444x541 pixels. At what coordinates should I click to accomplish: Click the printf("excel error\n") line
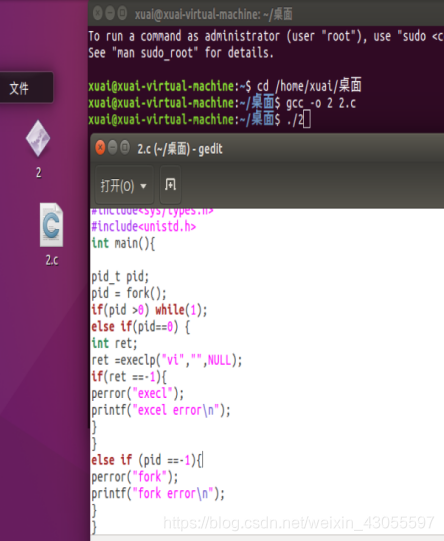click(161, 410)
